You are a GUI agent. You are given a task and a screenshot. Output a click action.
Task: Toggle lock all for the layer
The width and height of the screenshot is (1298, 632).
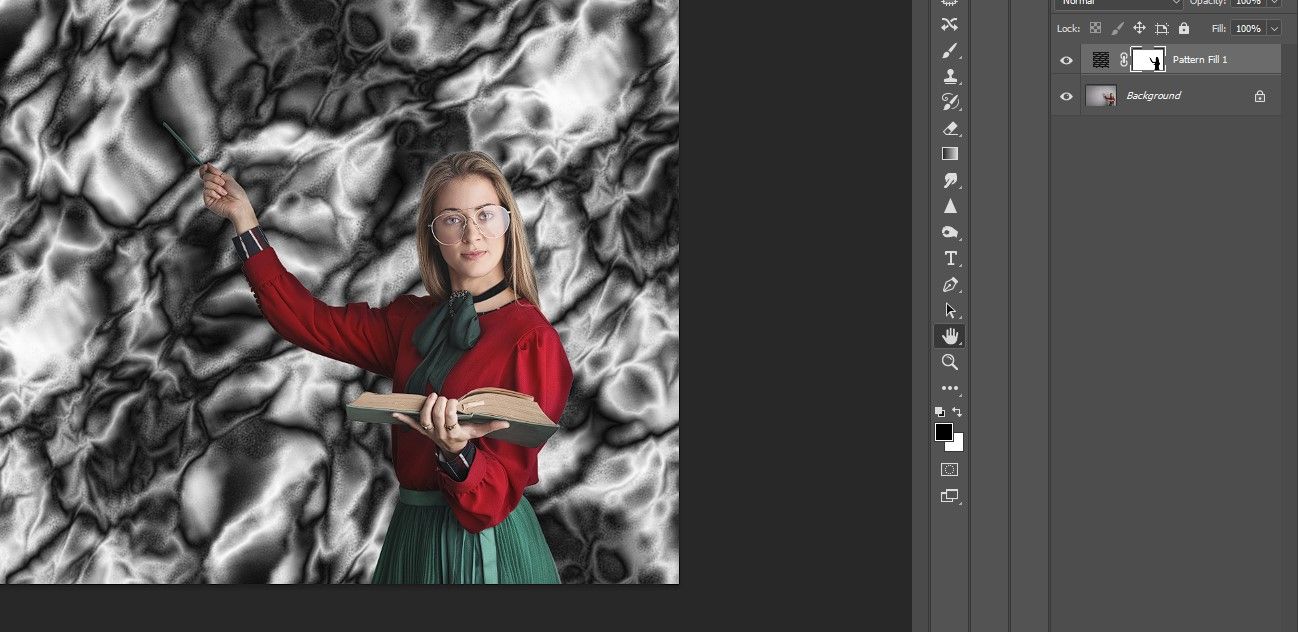coord(1184,29)
